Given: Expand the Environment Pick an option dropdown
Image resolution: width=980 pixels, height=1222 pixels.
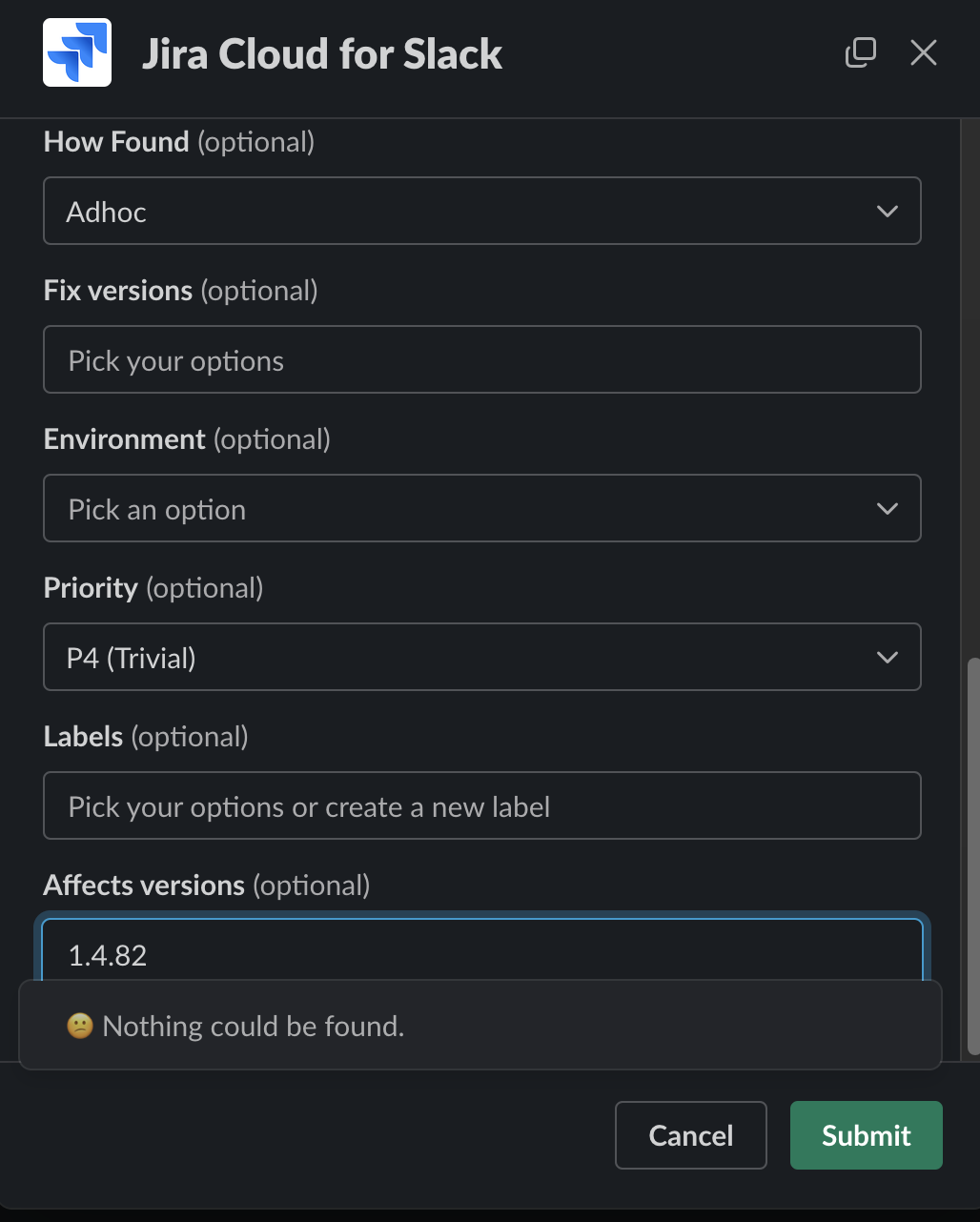Looking at the screenshot, I should 482,508.
